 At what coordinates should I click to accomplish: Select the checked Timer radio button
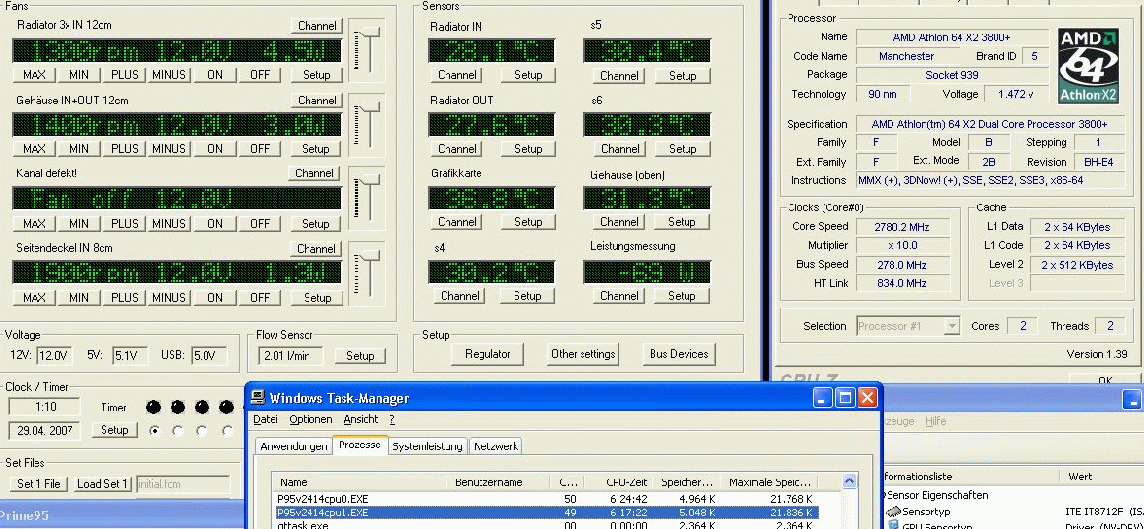tap(154, 430)
